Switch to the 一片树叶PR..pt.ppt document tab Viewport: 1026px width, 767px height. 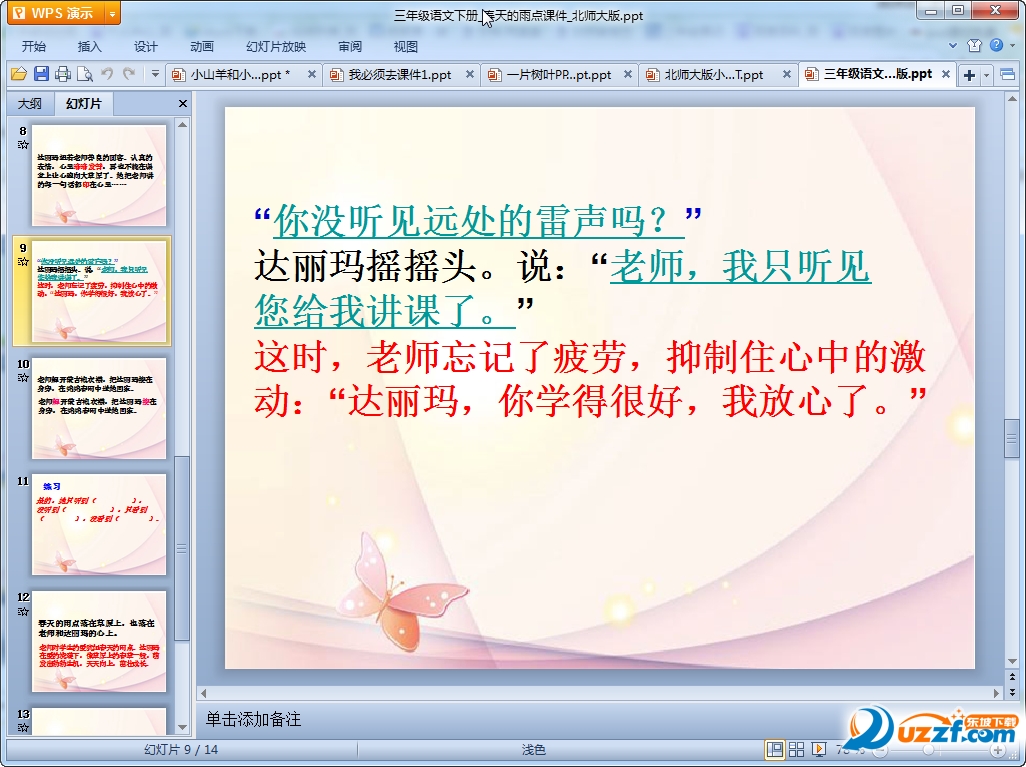coord(558,75)
